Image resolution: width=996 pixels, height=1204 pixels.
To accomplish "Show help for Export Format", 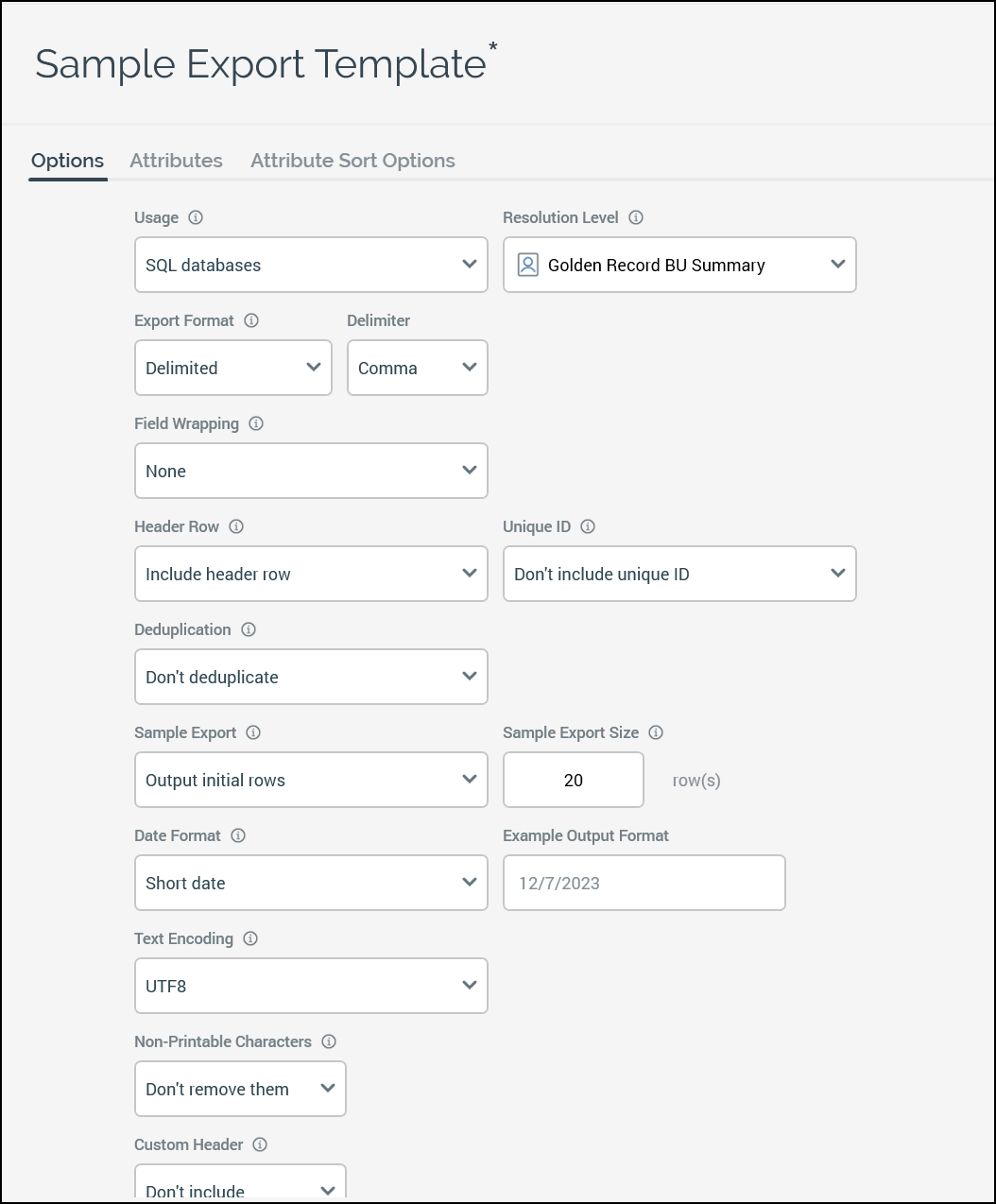I will tap(251, 320).
